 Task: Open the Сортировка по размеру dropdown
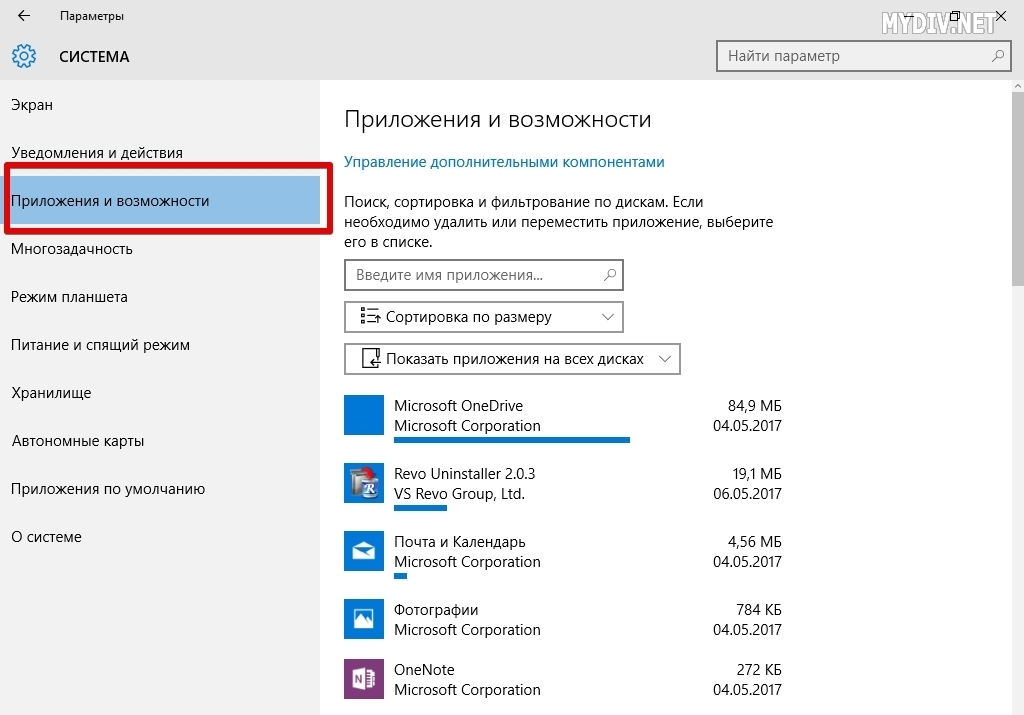point(483,317)
